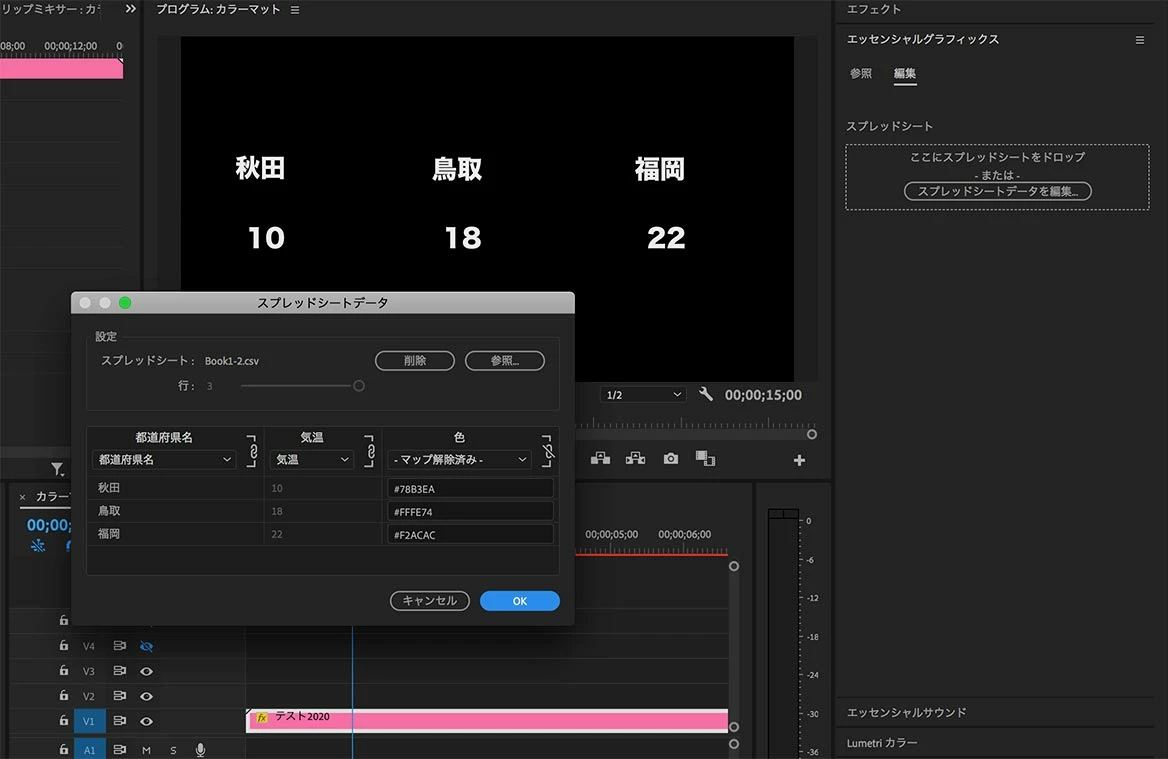
Task: Show hidden track V4 with eye icon
Action: pos(147,646)
